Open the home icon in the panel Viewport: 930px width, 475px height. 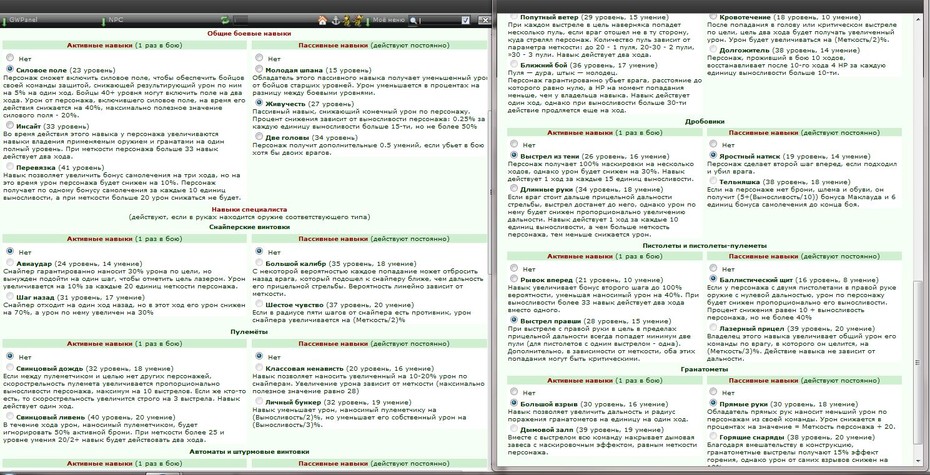(323, 21)
